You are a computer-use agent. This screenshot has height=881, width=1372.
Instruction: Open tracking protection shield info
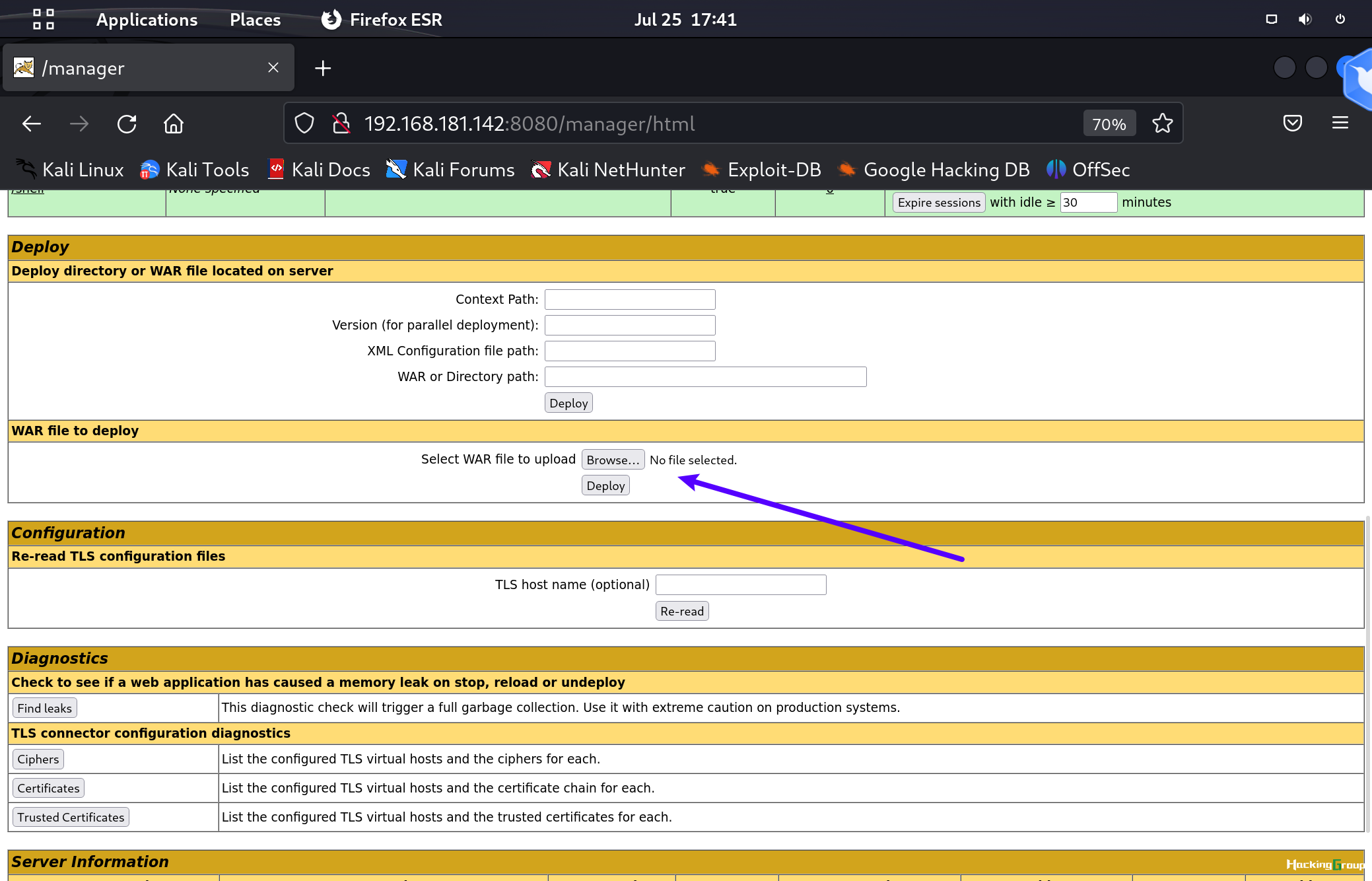304,123
